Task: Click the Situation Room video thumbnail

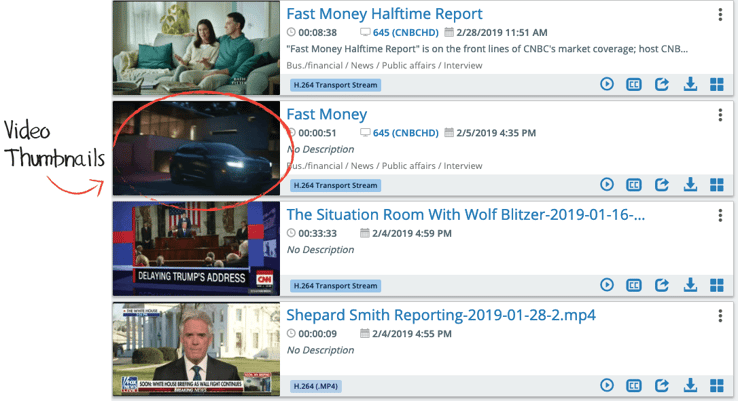Action: pyautogui.click(x=196, y=248)
